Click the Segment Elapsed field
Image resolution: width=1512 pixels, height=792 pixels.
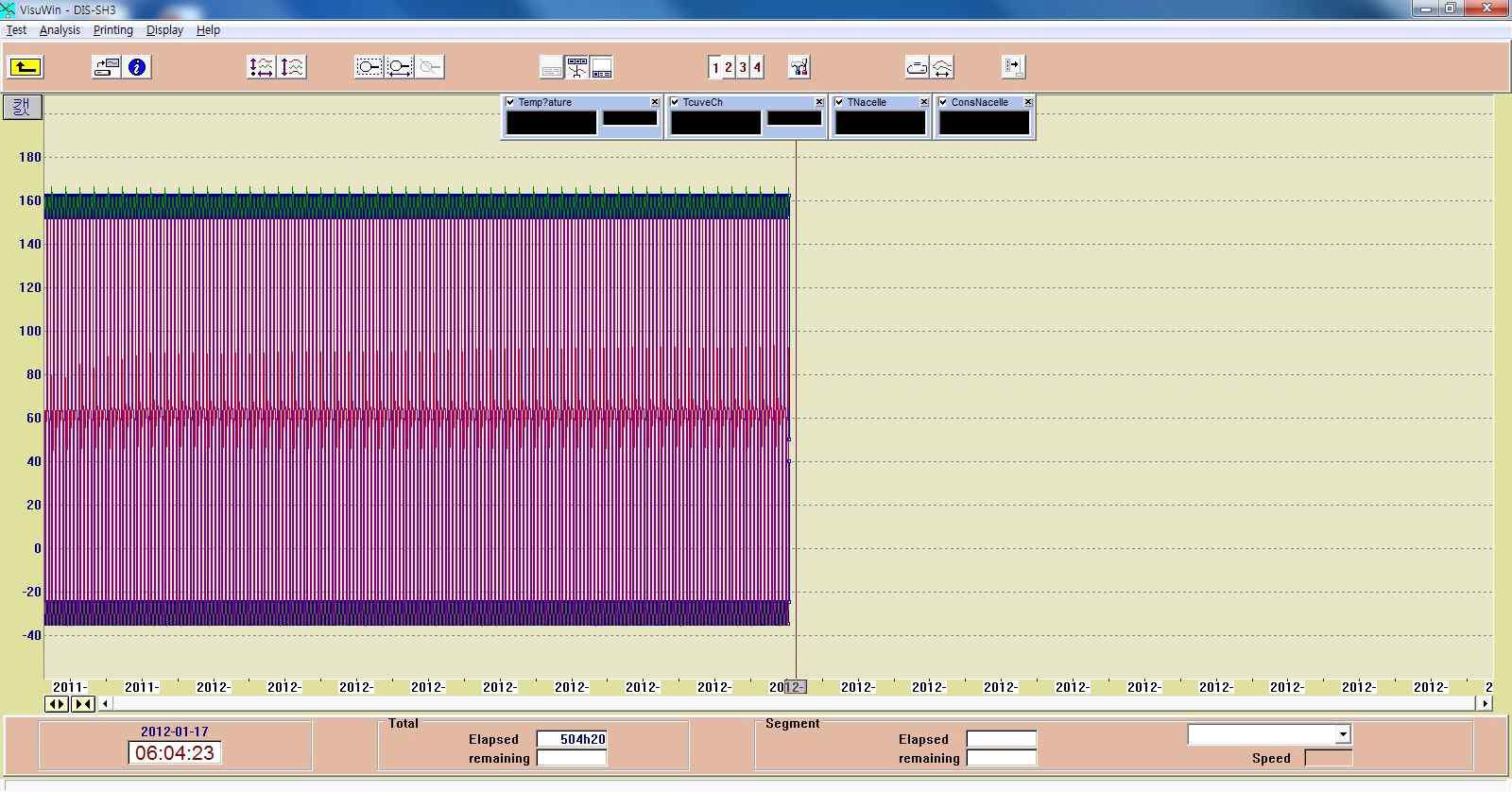pyautogui.click(x=1002, y=739)
